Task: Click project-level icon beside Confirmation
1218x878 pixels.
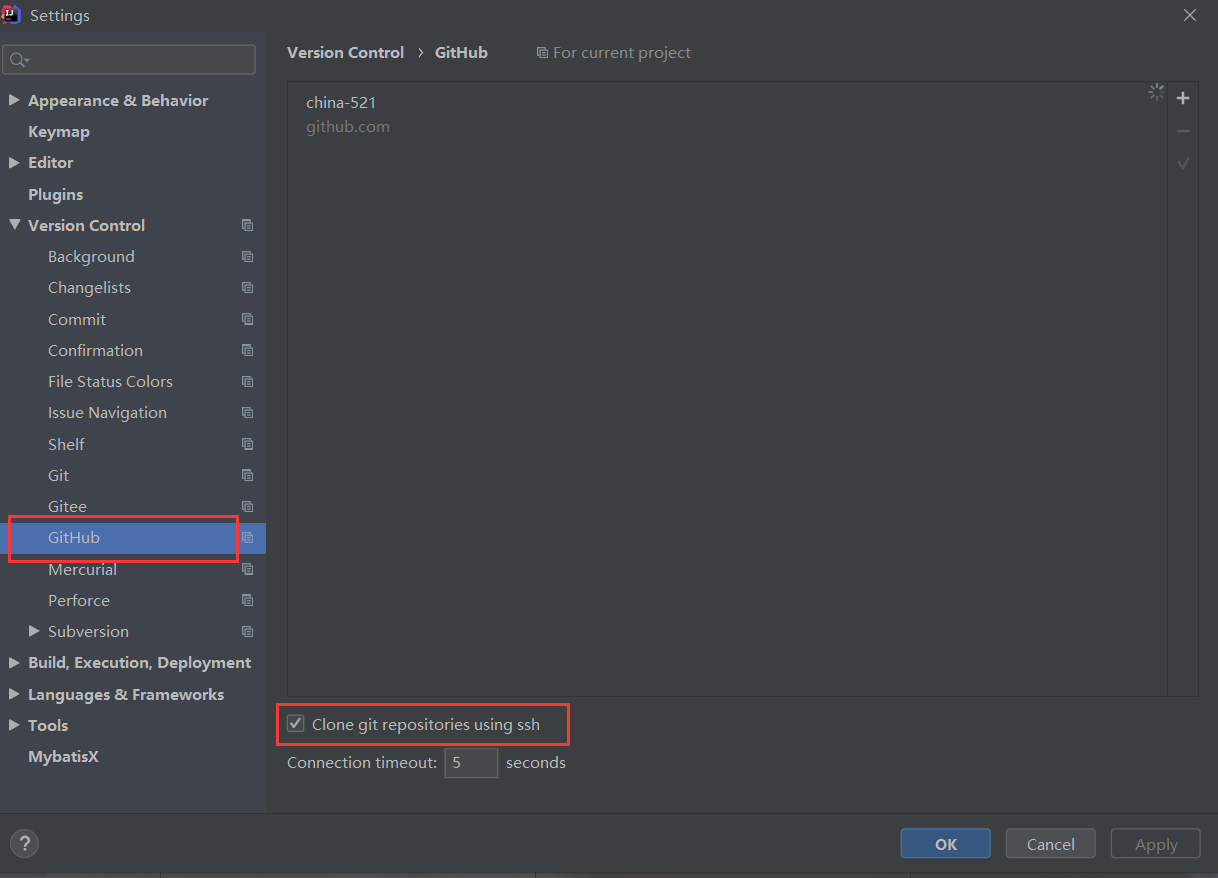Action: click(247, 351)
